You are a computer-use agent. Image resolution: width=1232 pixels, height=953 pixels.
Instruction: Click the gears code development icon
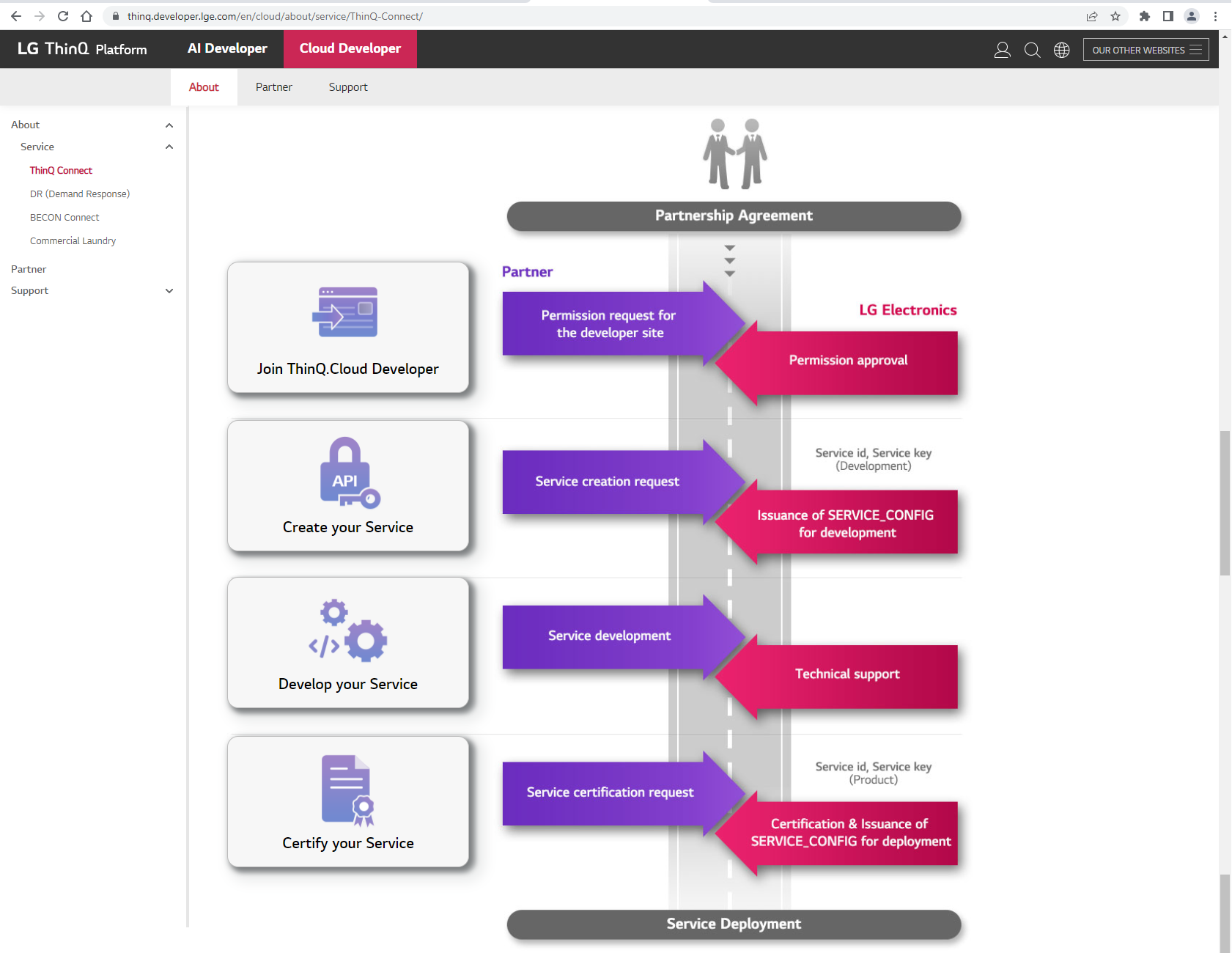(x=348, y=630)
